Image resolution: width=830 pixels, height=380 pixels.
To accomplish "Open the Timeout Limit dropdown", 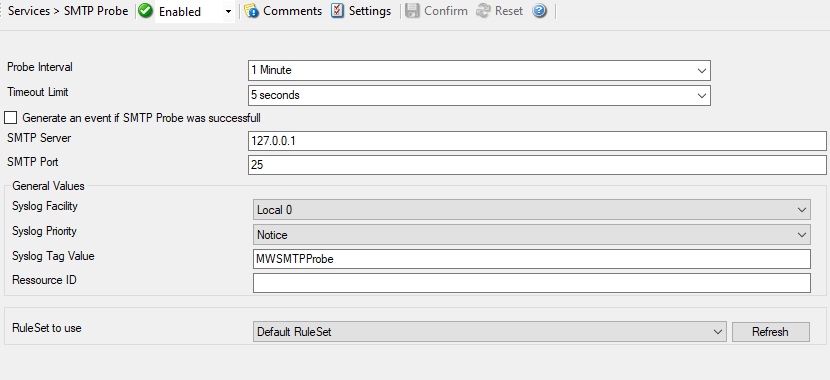I will click(479, 95).
